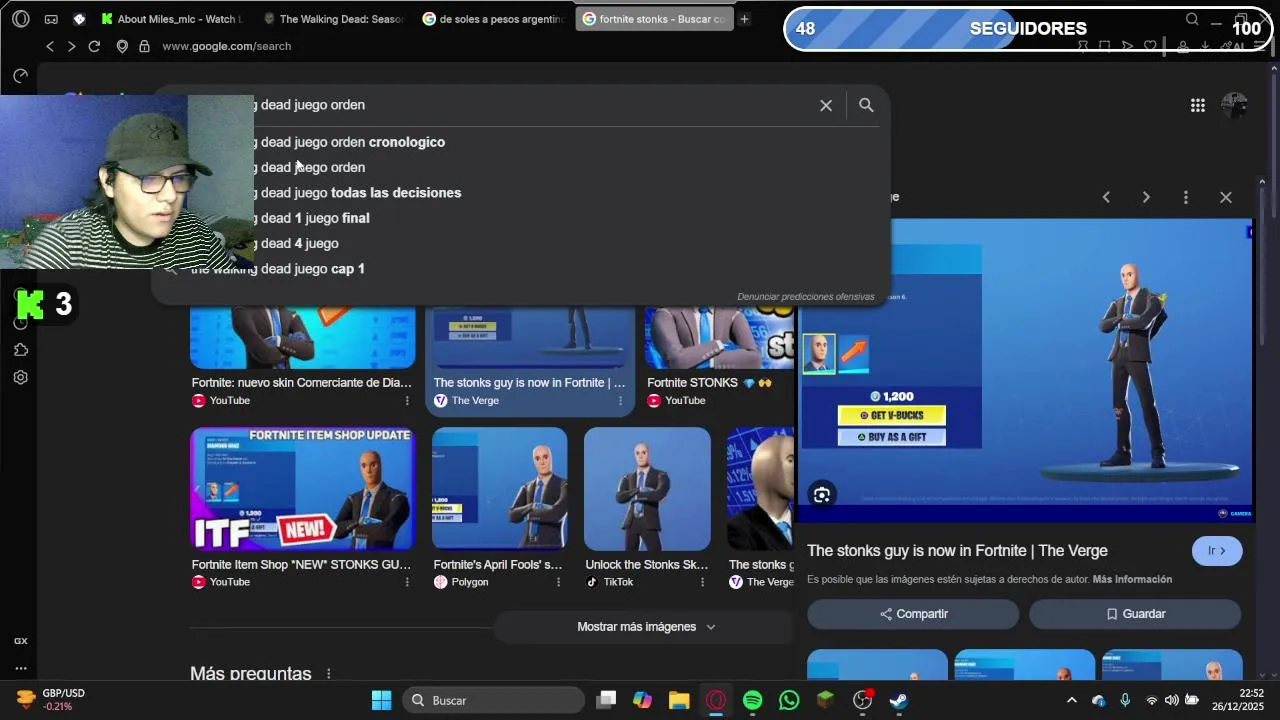Click the Task View taskbar icon

click(x=606, y=700)
